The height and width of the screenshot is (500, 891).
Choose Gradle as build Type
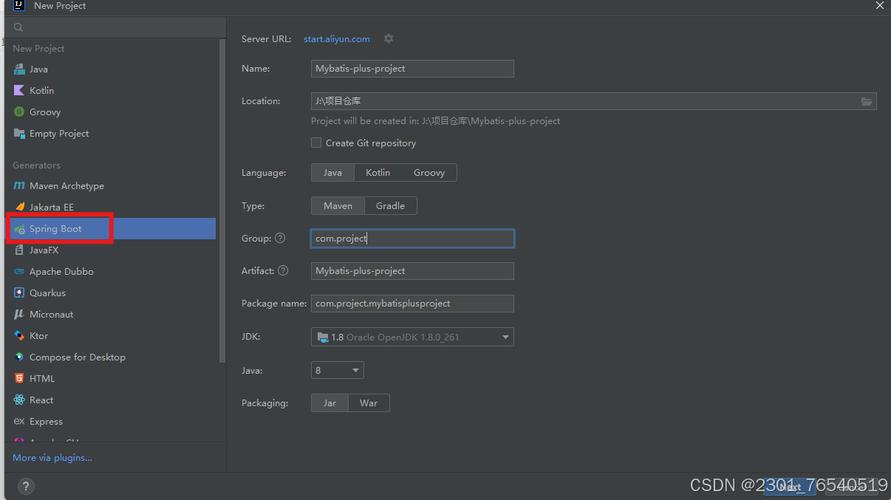click(x=390, y=206)
